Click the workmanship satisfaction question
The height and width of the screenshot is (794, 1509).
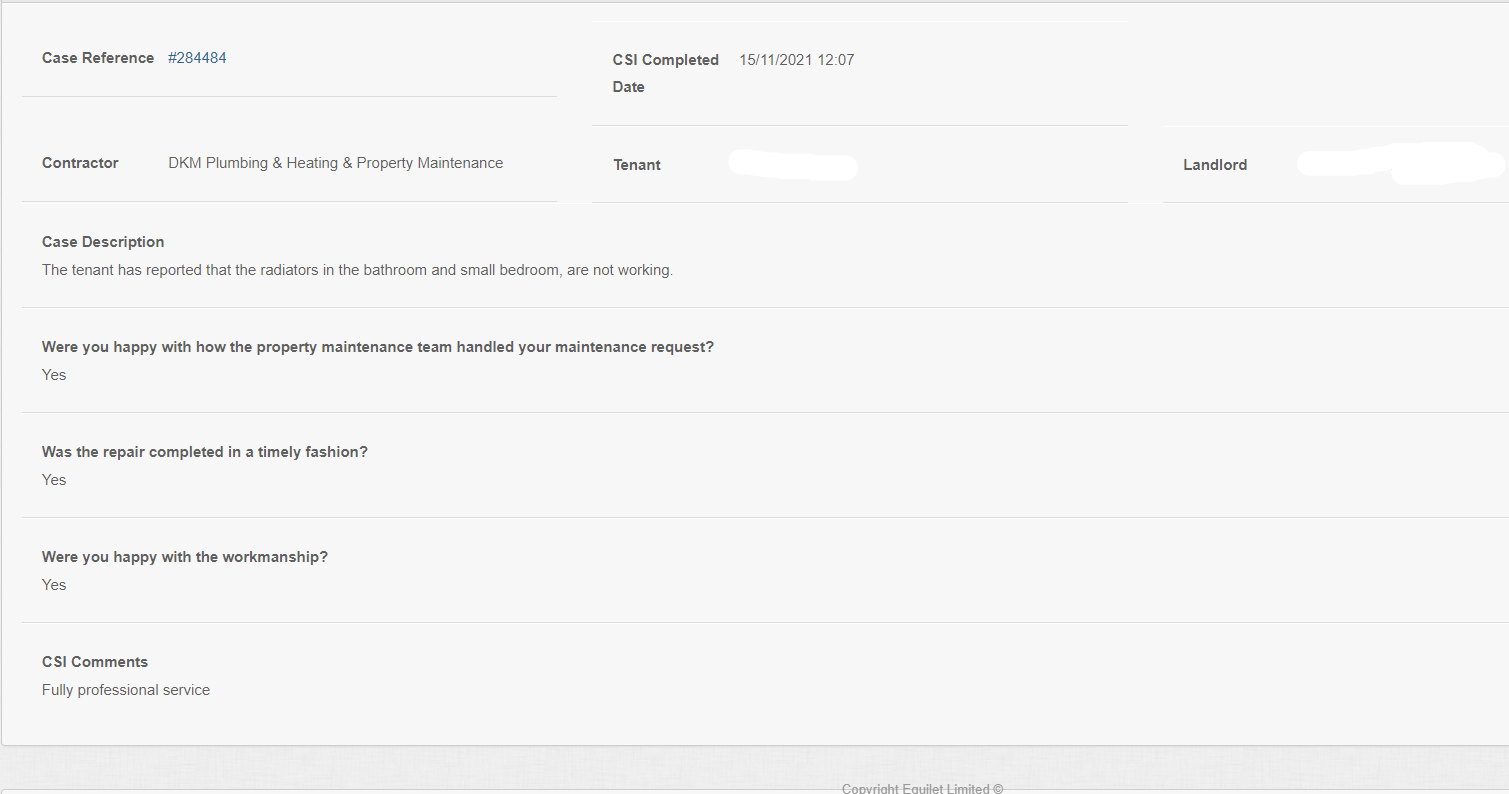[185, 557]
